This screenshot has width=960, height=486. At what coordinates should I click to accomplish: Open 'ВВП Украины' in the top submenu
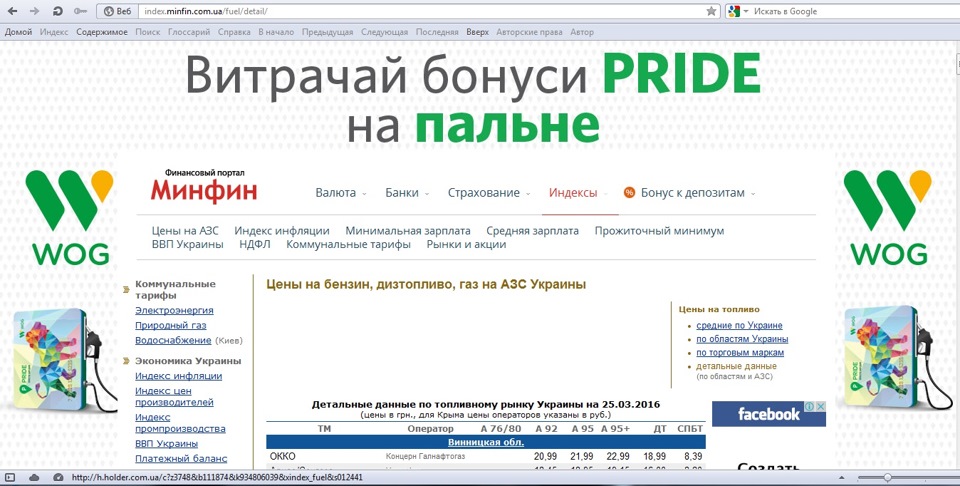187,244
